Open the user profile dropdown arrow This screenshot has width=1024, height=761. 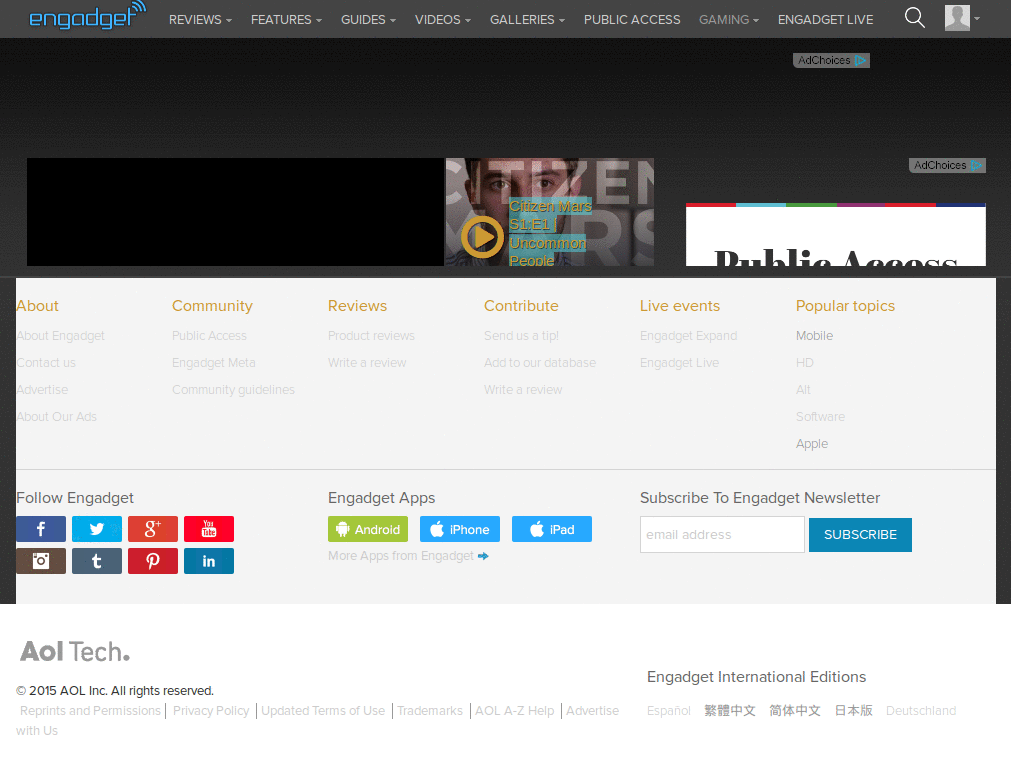point(975,19)
